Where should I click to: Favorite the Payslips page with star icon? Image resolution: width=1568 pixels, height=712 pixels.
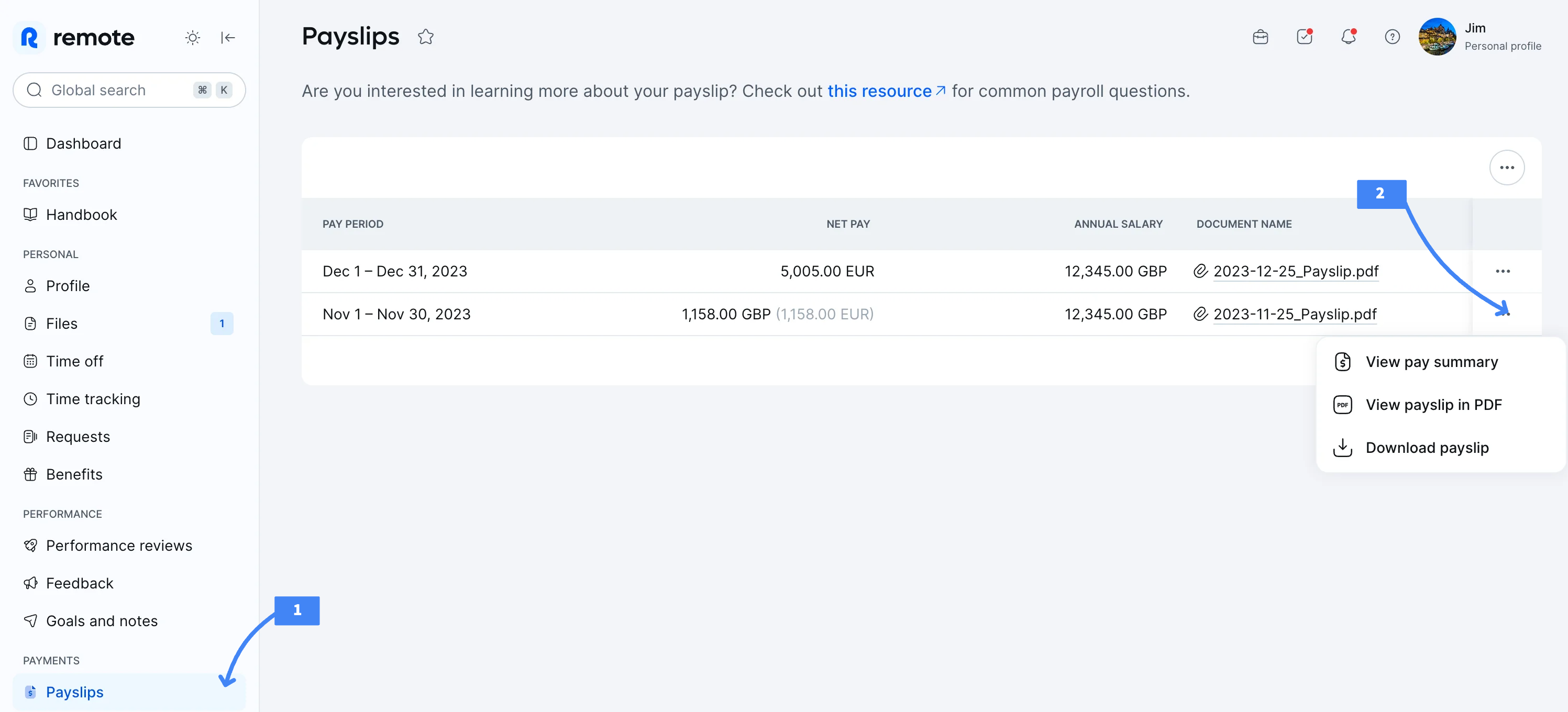click(425, 37)
